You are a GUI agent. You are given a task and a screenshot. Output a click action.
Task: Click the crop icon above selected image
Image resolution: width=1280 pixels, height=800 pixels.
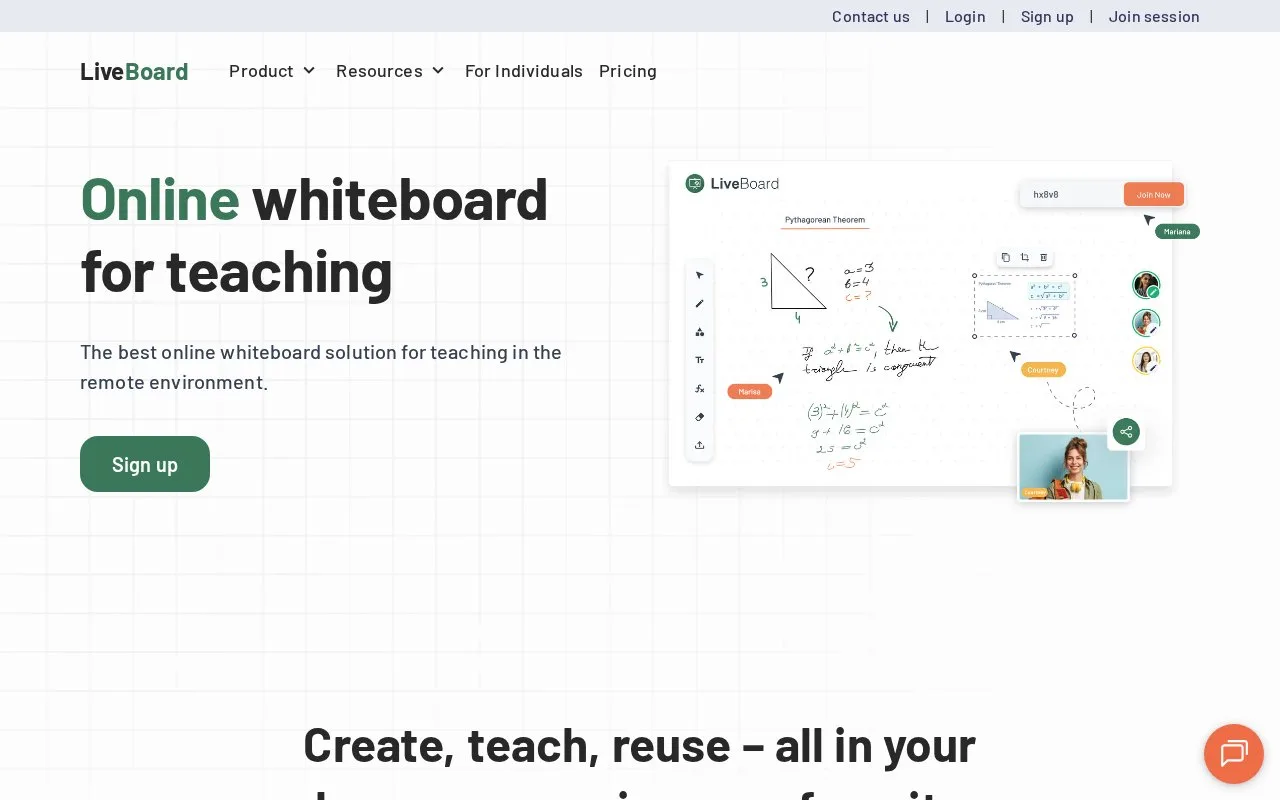coord(1025,257)
